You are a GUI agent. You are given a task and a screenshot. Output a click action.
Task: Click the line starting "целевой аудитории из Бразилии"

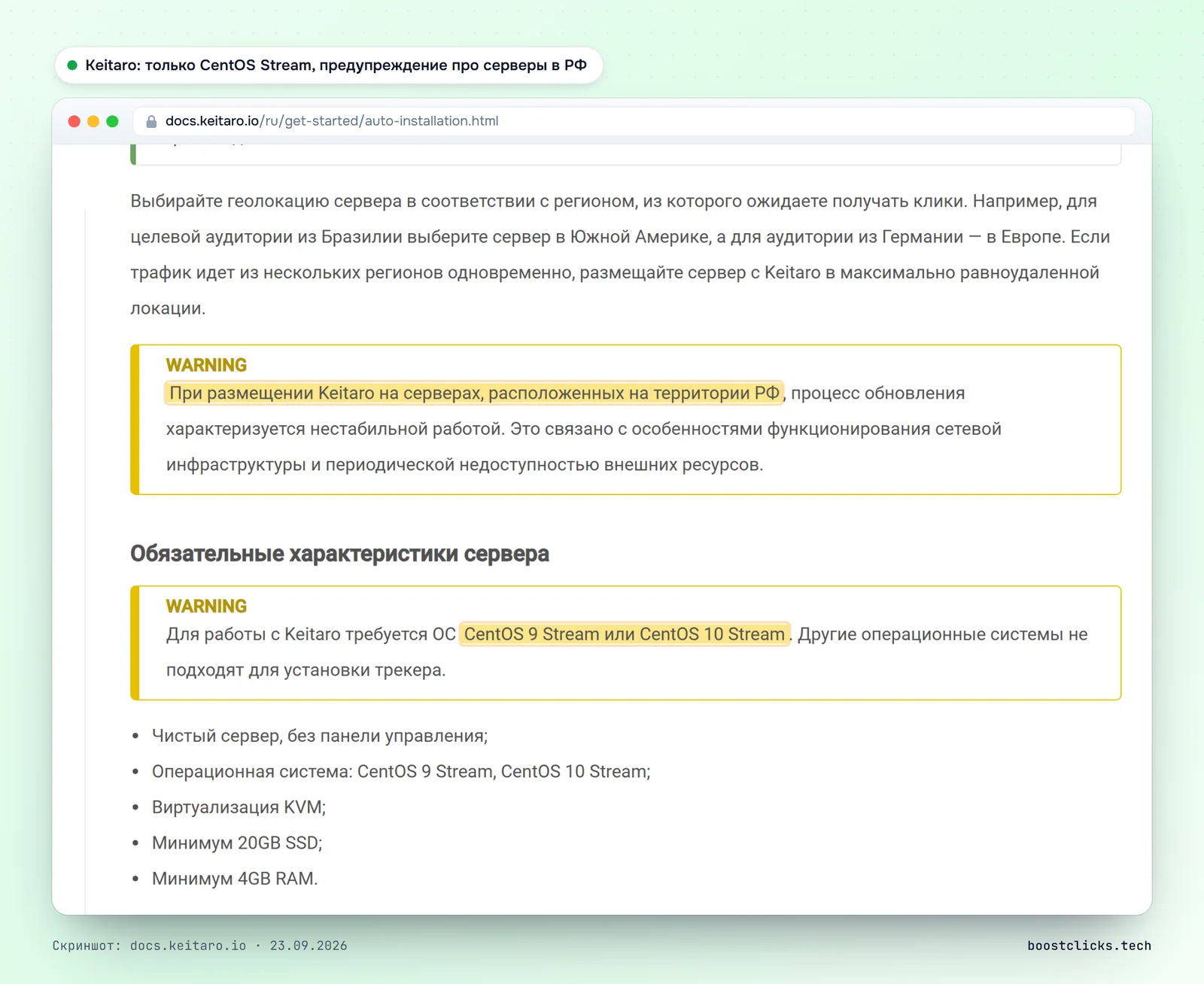[620, 237]
